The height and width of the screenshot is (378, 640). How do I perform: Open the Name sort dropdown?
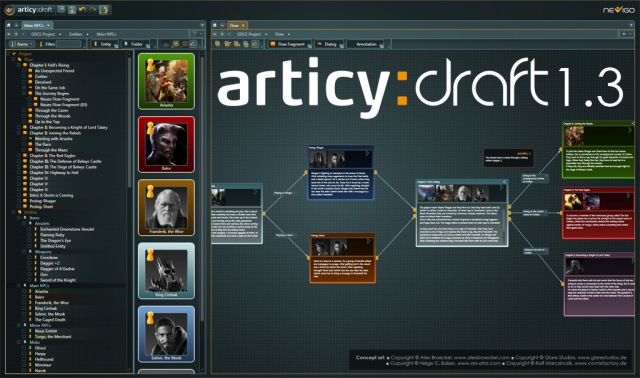click(x=22, y=44)
